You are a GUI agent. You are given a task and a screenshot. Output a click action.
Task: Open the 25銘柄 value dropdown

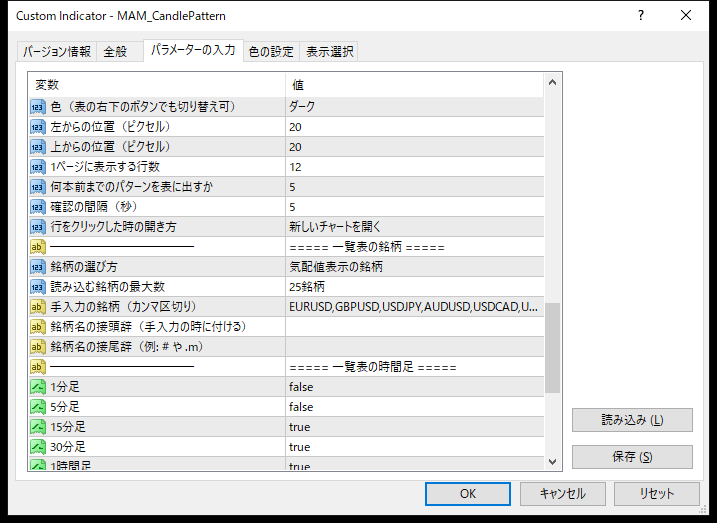[415, 287]
